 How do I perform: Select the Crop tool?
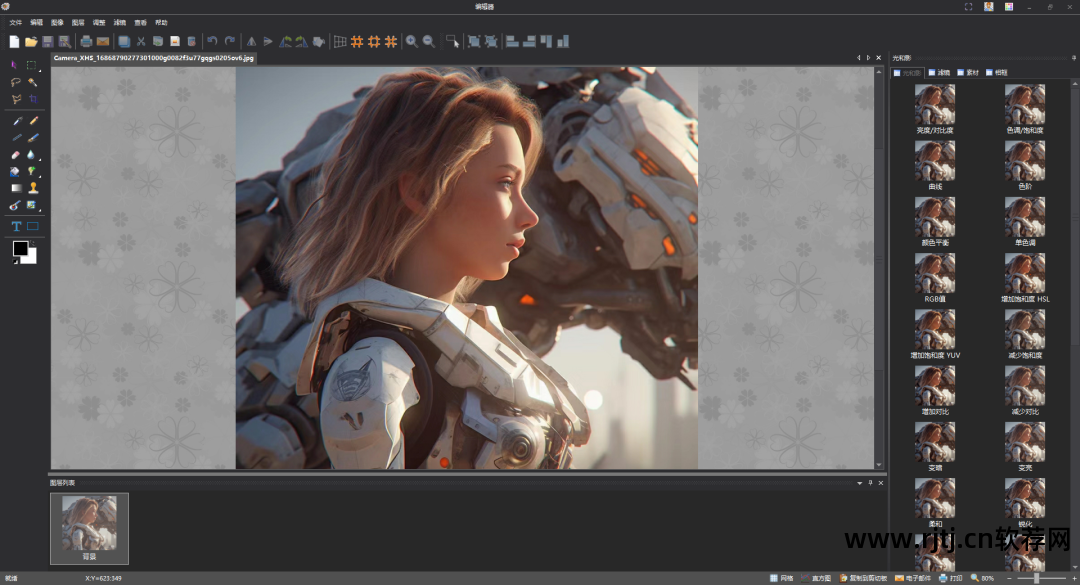pos(32,100)
